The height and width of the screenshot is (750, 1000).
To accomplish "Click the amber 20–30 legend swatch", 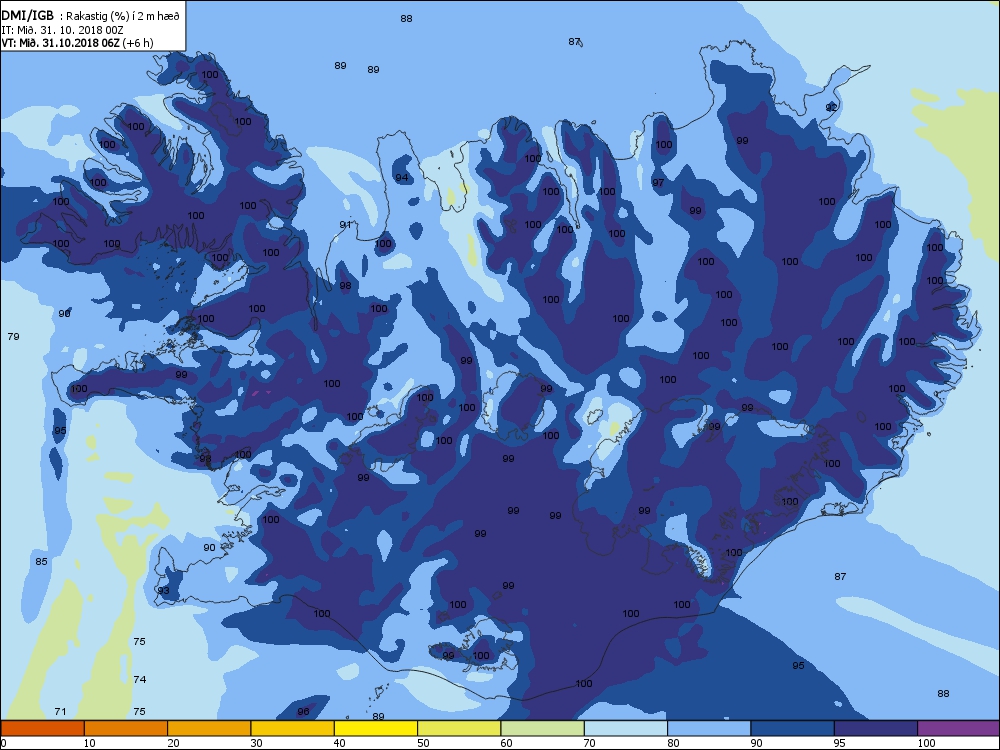I will [x=209, y=728].
